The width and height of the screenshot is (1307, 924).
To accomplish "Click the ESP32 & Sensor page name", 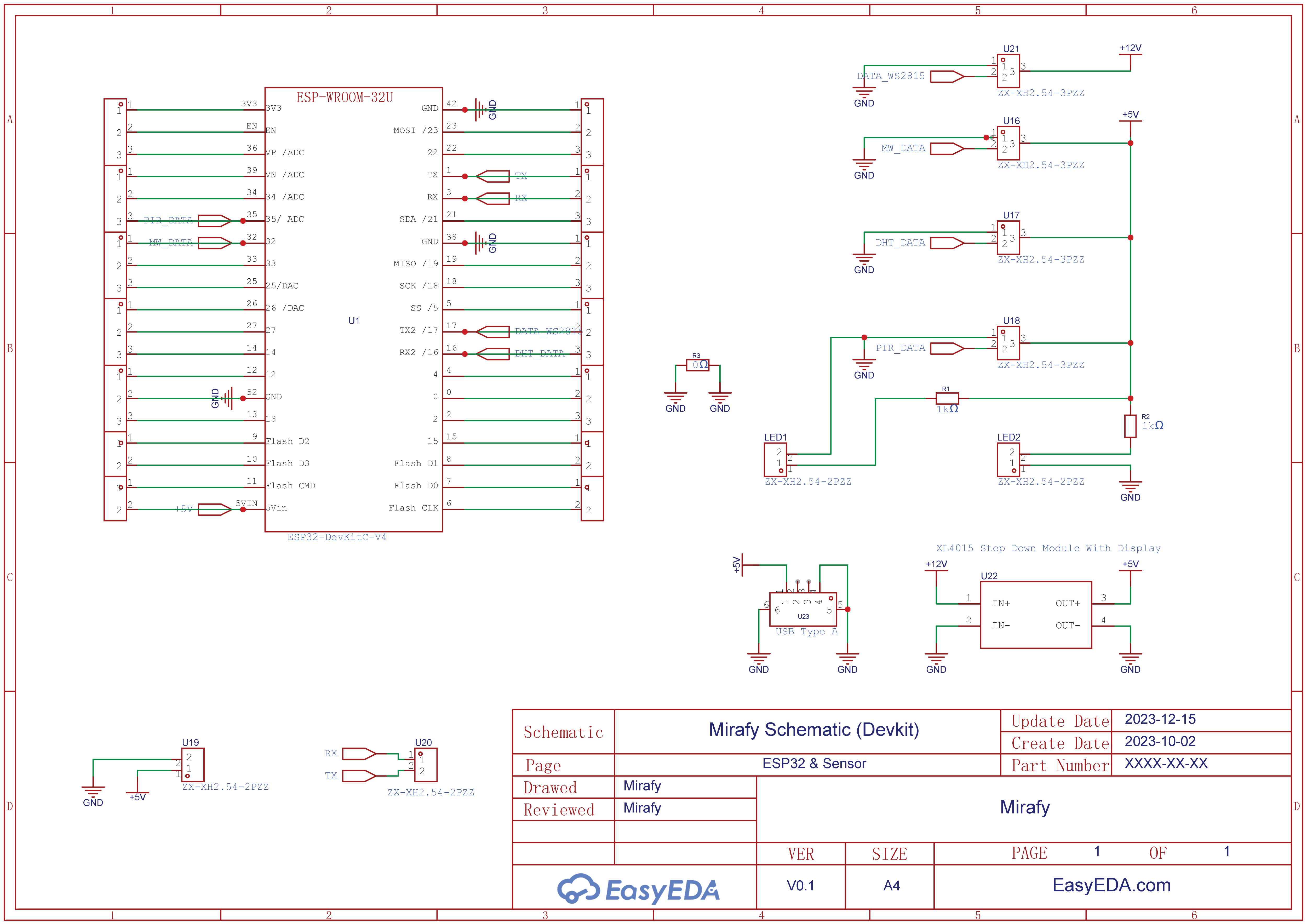I will [x=814, y=764].
